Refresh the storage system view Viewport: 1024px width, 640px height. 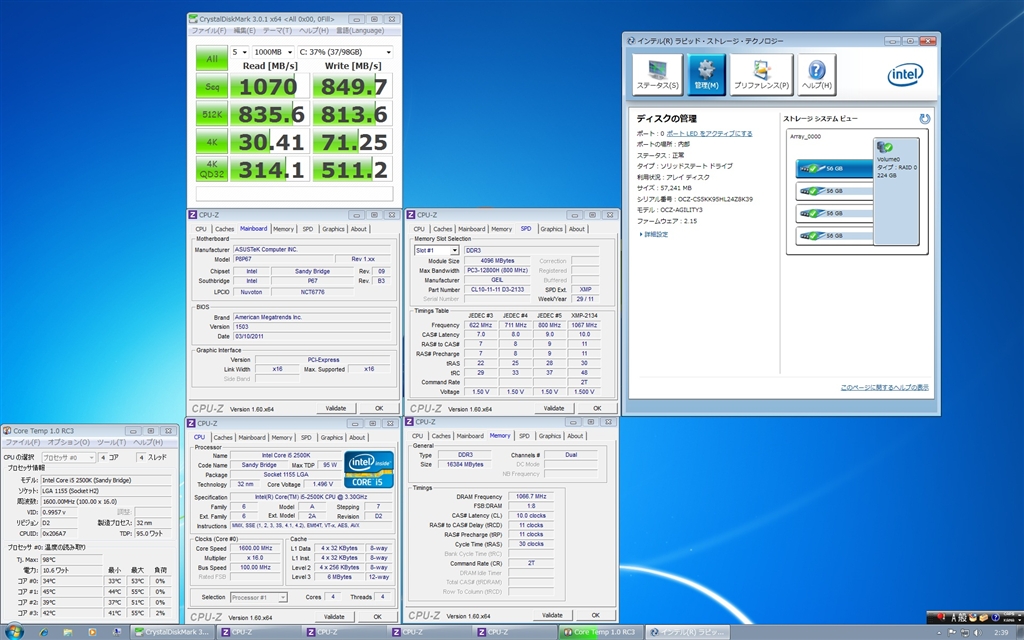[x=925, y=119]
